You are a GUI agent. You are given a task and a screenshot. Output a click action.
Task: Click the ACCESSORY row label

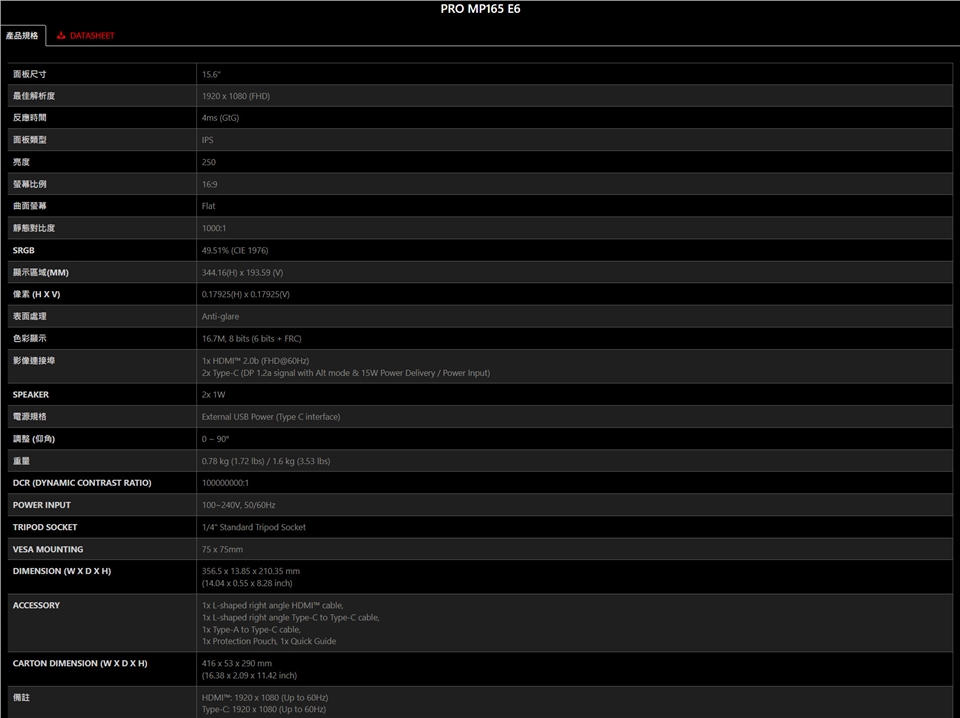[x=36, y=605]
